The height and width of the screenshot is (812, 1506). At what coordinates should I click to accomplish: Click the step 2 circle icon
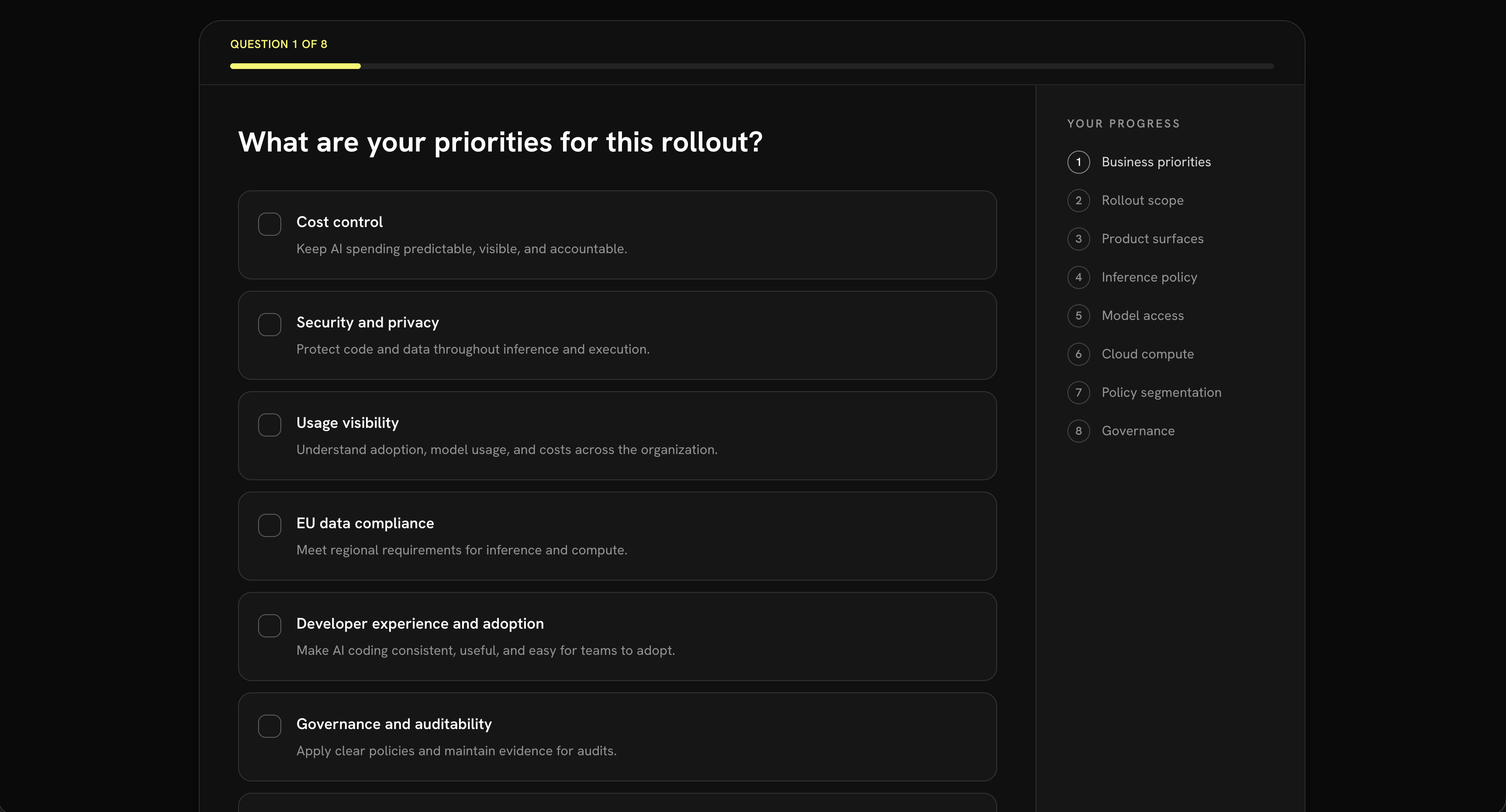(x=1078, y=200)
